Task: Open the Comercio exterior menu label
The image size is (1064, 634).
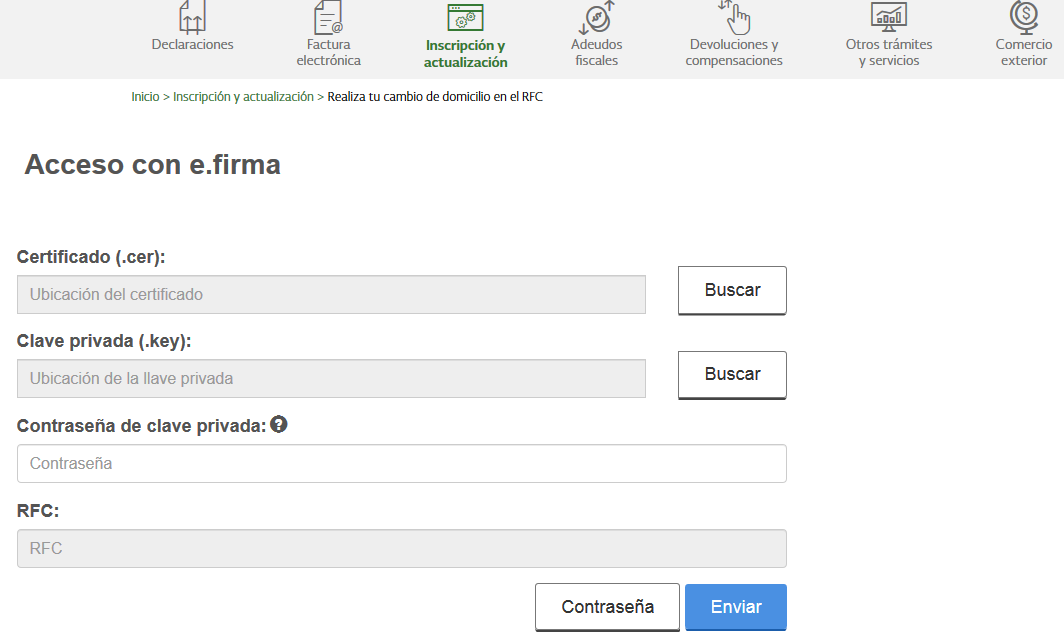Action: pos(1024,52)
